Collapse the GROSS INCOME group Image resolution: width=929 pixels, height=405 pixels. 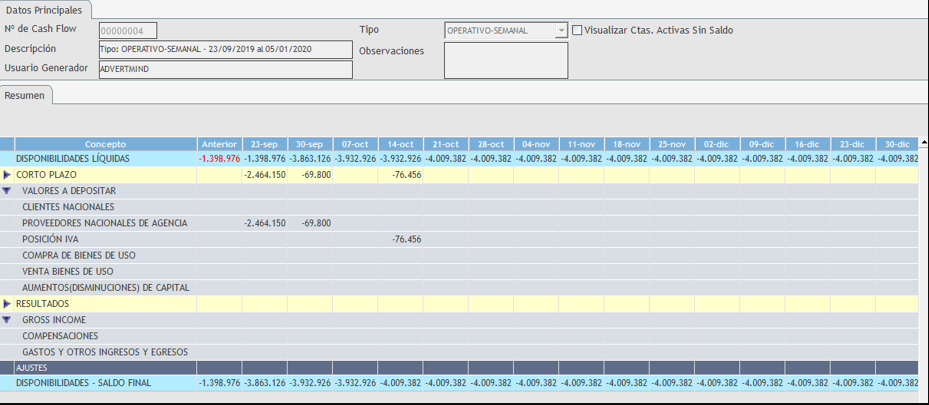(x=7, y=319)
